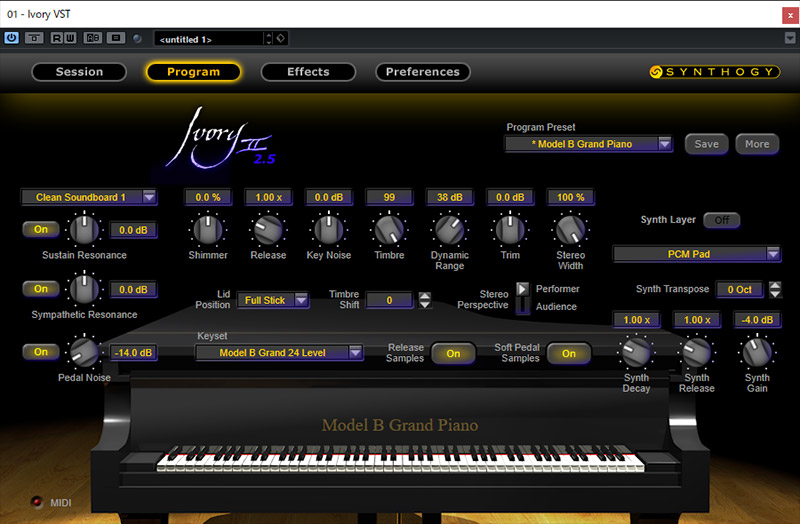Click the Sustain Resonance knob

tap(84, 230)
